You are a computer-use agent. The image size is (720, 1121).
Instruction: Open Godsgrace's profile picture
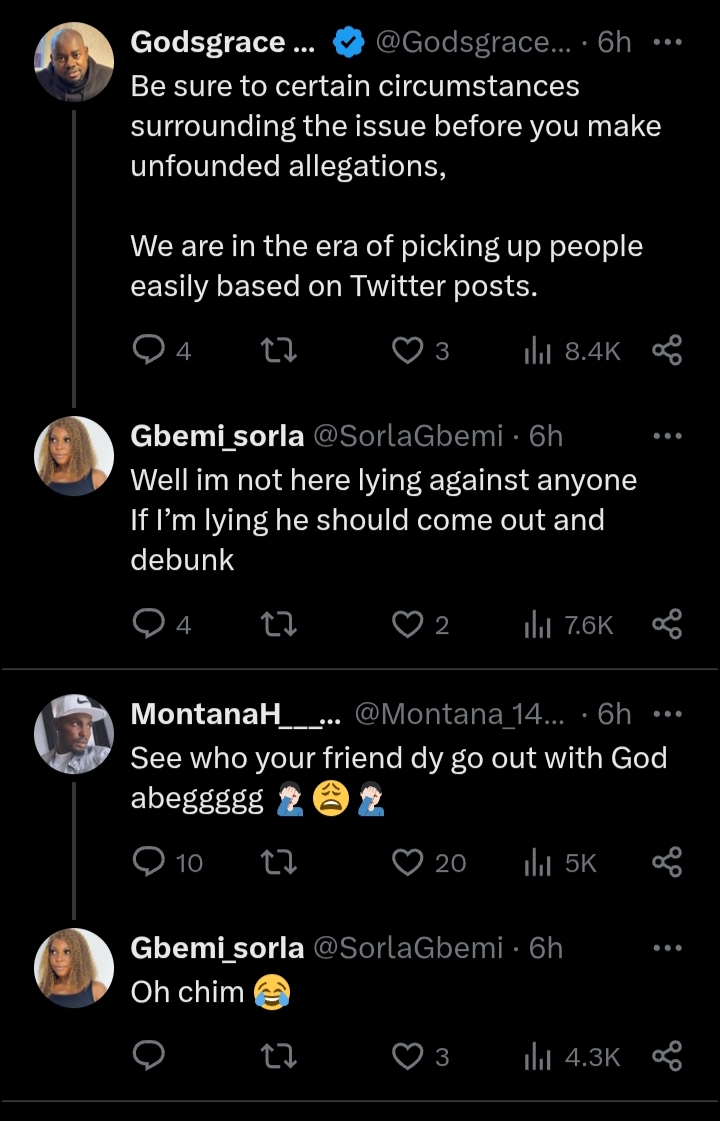[x=74, y=60]
